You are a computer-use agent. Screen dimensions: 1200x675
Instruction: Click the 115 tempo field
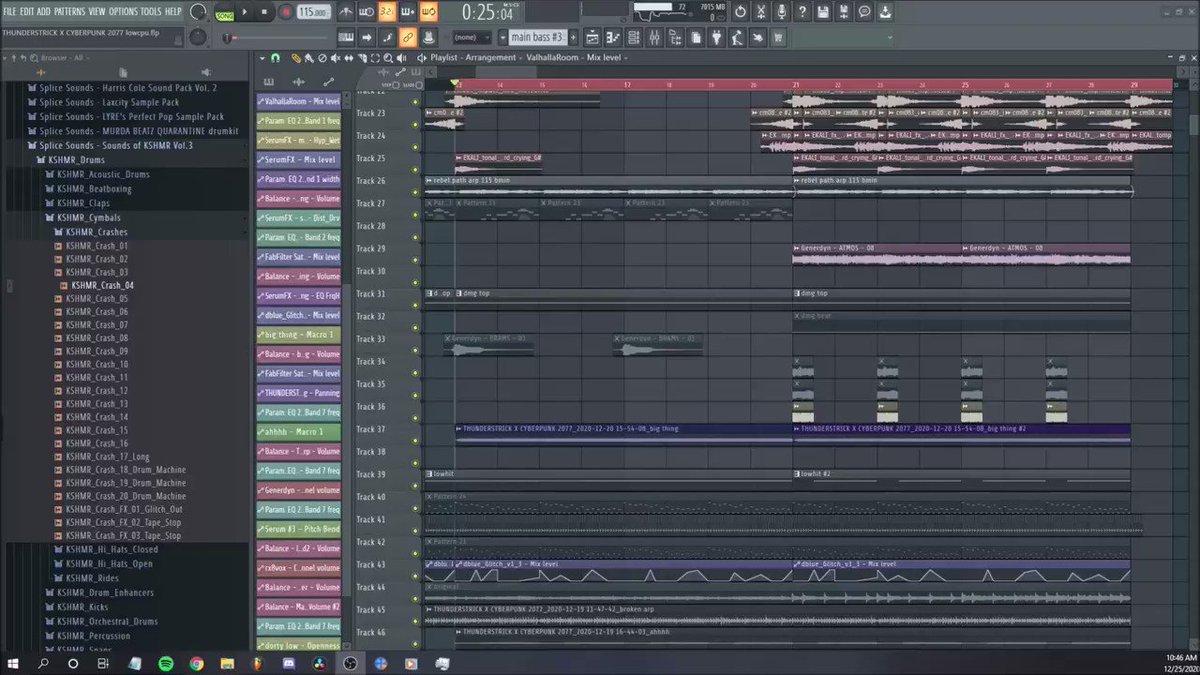[x=313, y=12]
